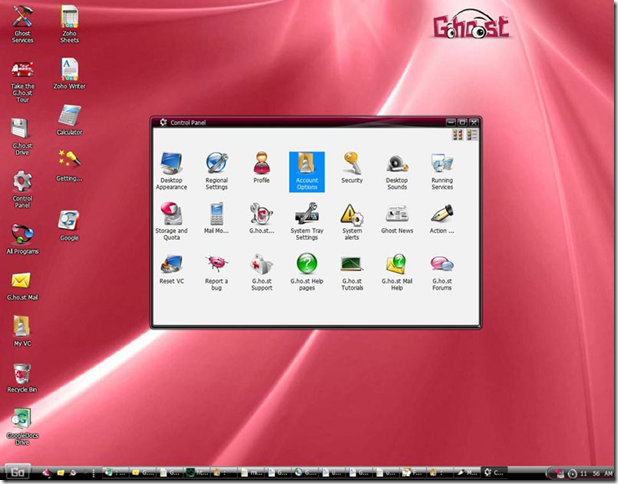Open Ghost Services desktop icon

tap(22, 24)
